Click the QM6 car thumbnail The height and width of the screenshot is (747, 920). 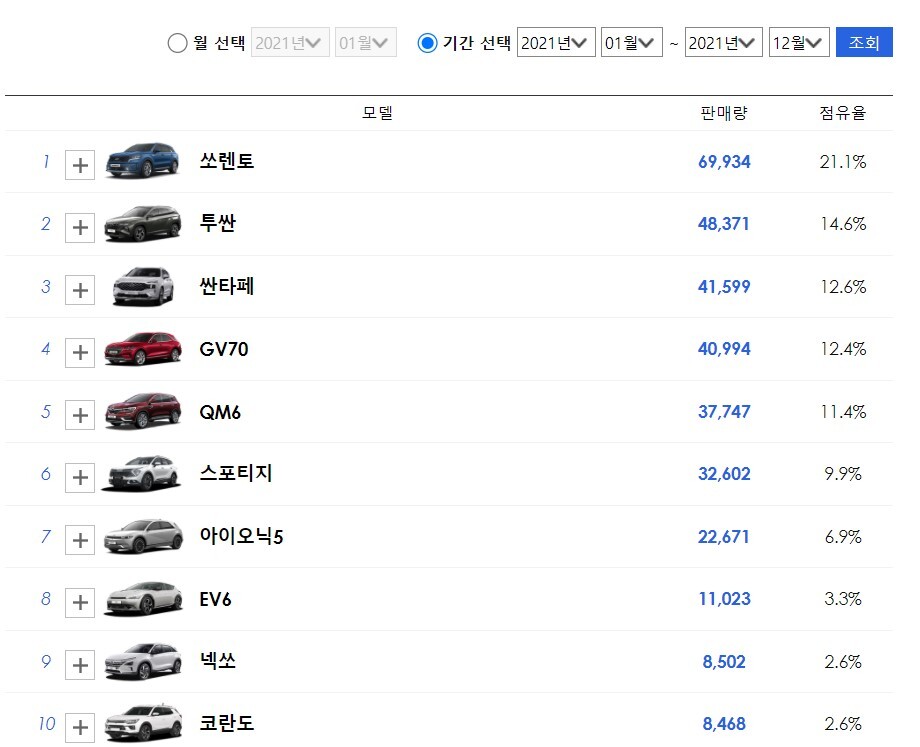(x=143, y=411)
